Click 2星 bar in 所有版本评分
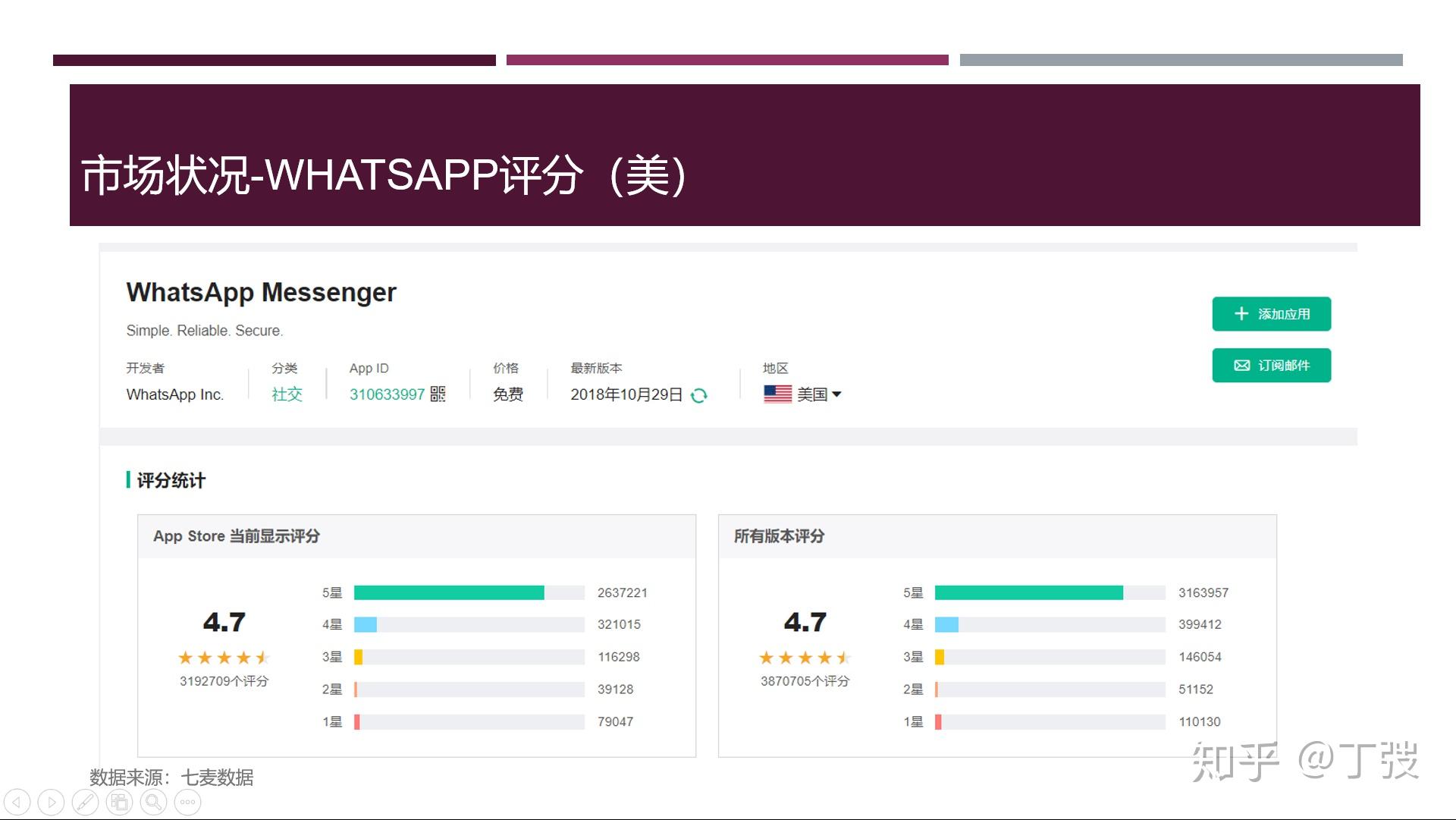 click(1050, 690)
